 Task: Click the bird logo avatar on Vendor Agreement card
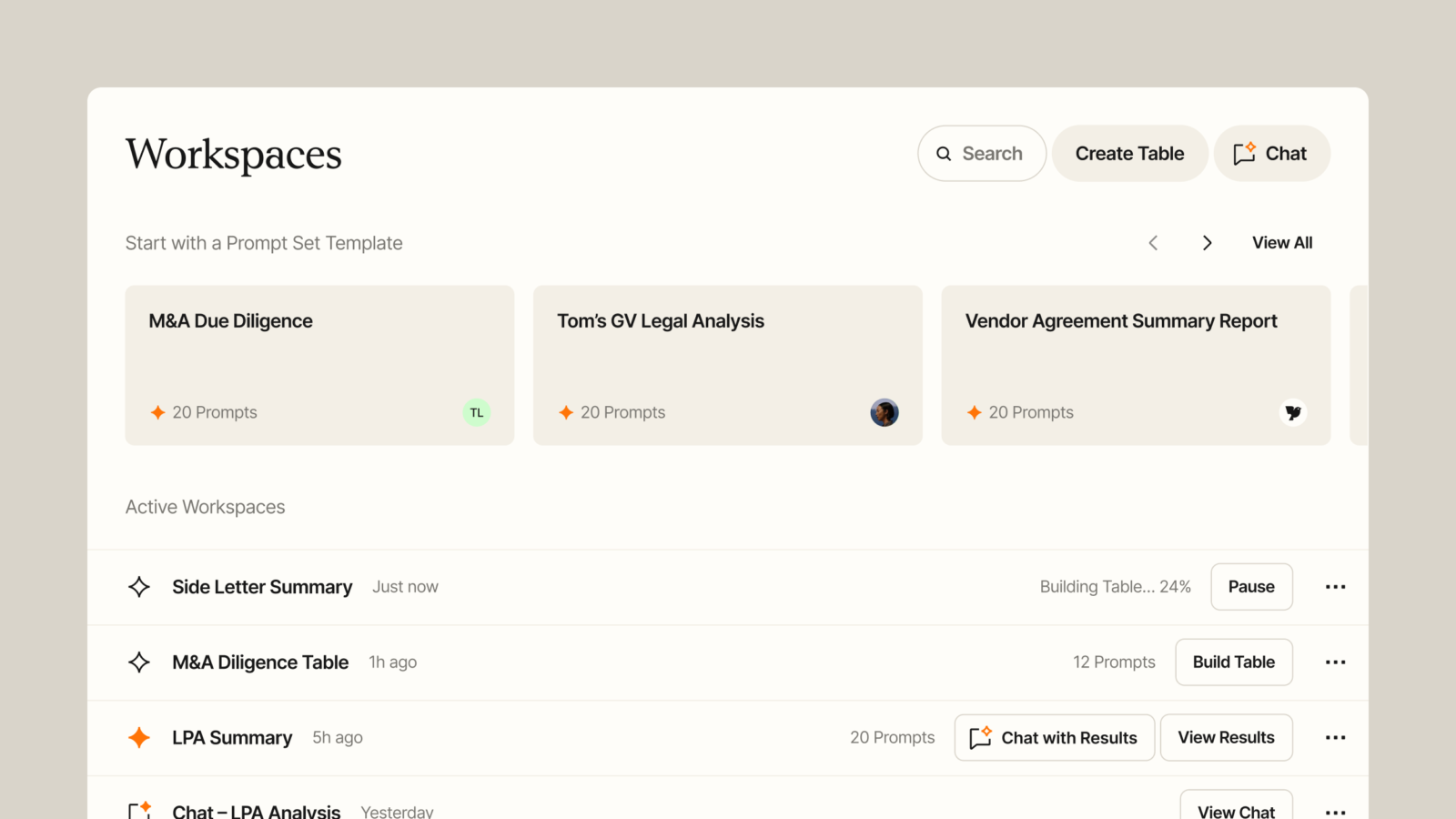click(x=1293, y=412)
